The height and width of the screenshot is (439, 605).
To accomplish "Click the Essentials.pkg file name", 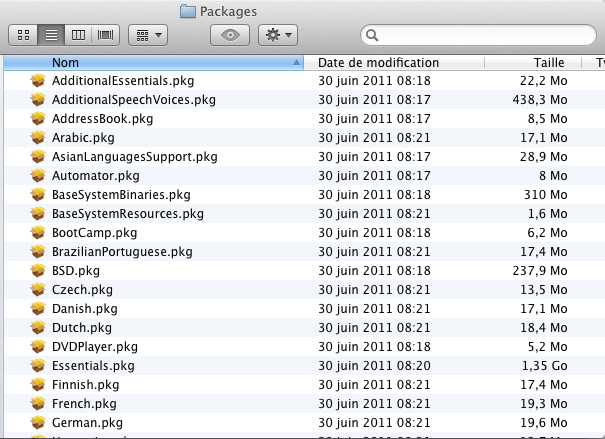I will (x=93, y=366).
